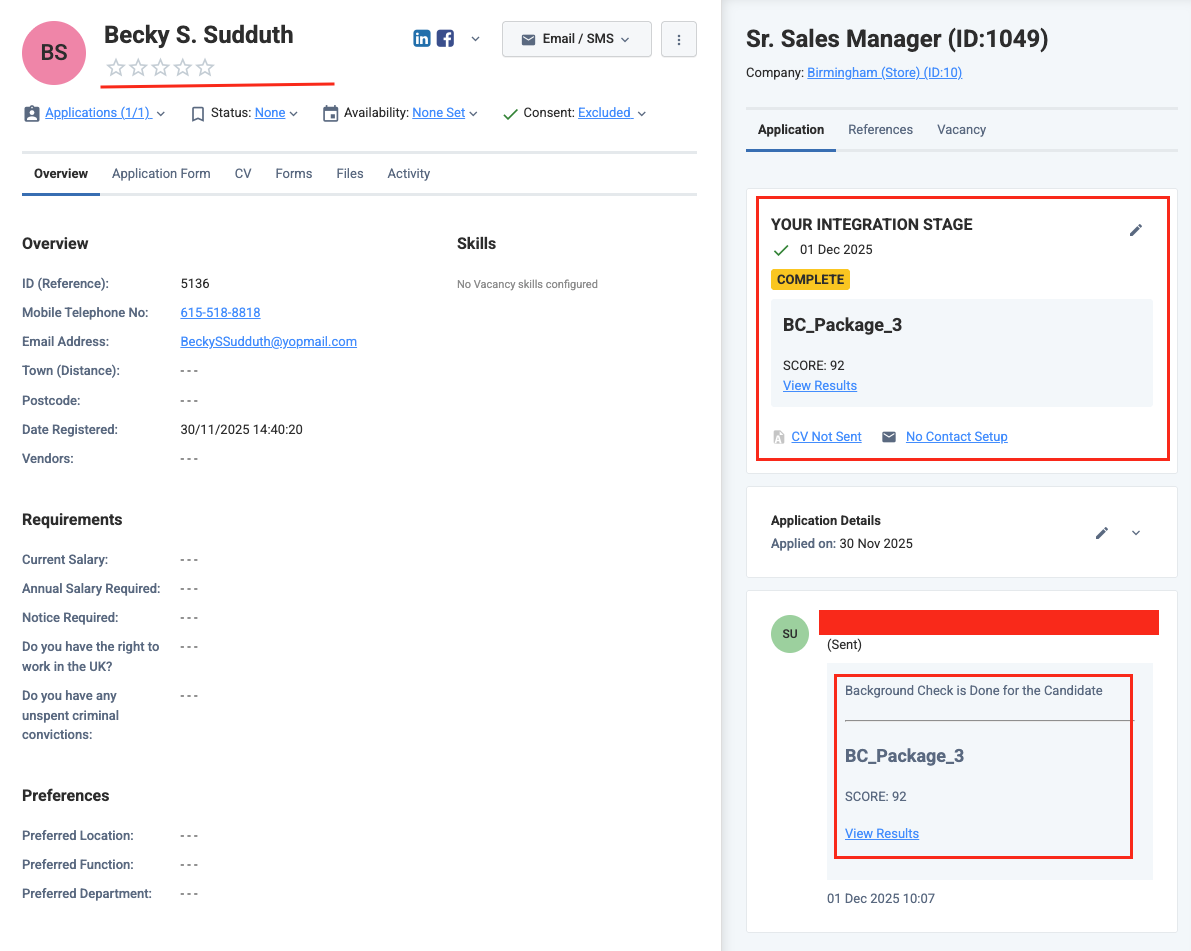Open View Results in integration stage card

pyautogui.click(x=820, y=386)
